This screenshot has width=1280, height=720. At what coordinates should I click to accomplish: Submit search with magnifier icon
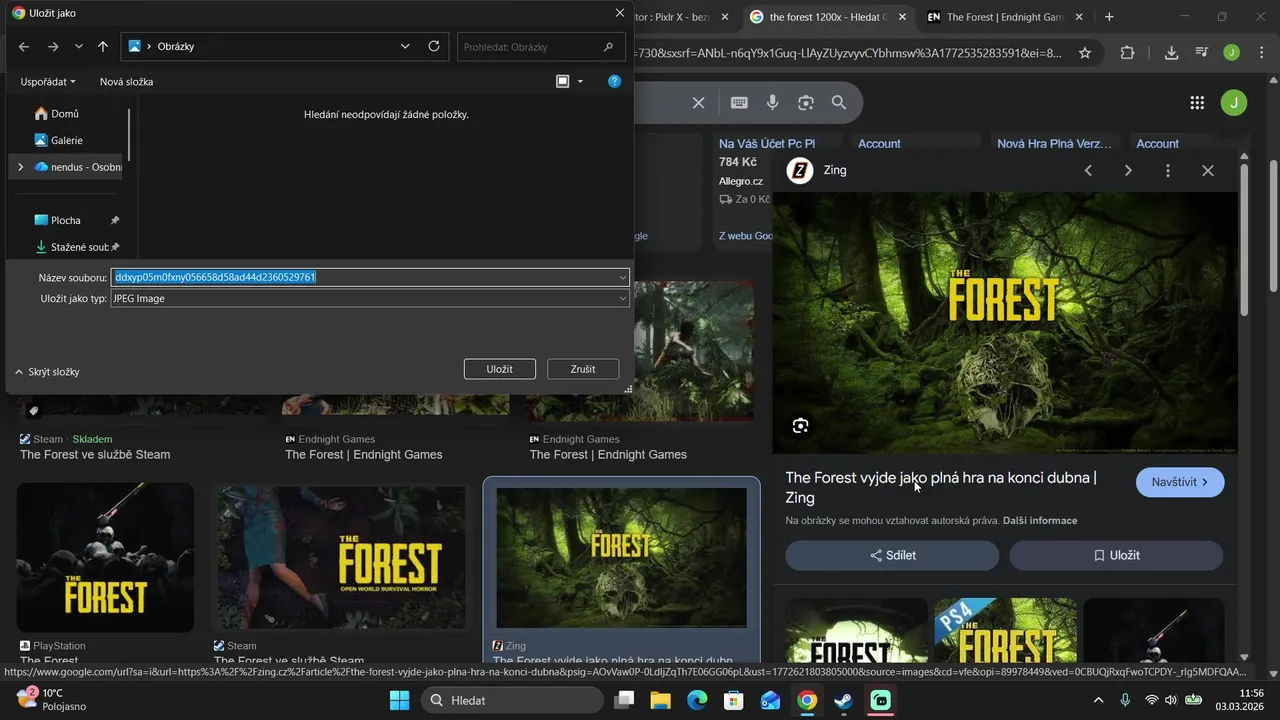pos(839,102)
